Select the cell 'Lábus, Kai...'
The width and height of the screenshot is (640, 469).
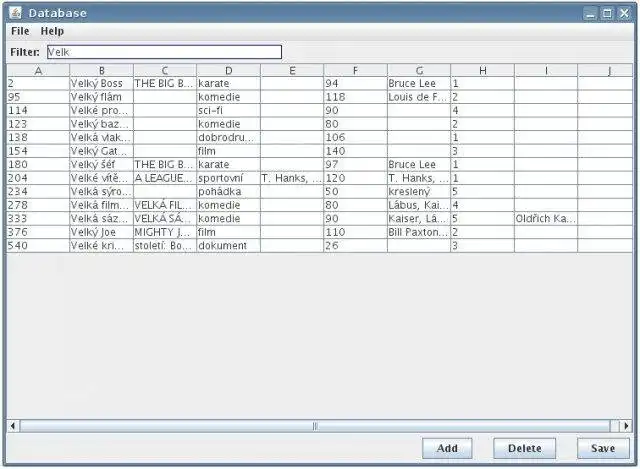[419, 205]
